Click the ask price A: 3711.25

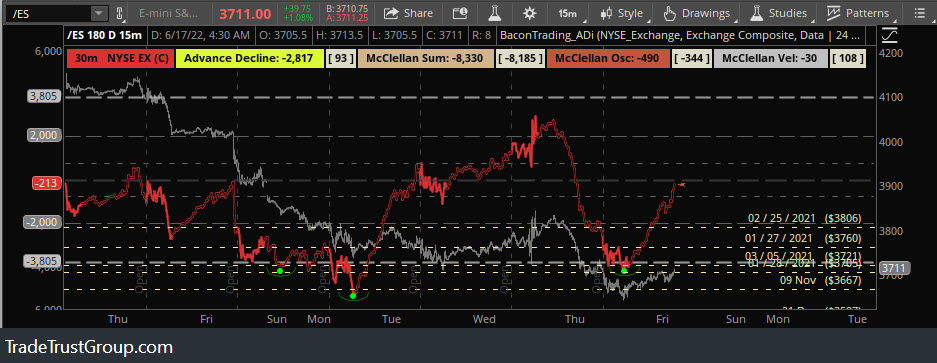click(347, 18)
